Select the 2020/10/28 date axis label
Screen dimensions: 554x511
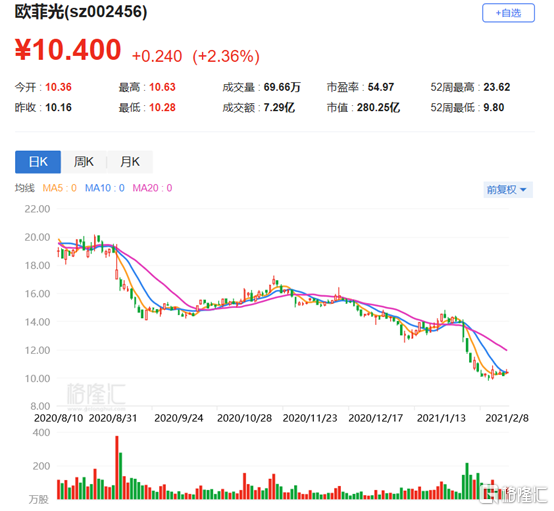coord(244,418)
